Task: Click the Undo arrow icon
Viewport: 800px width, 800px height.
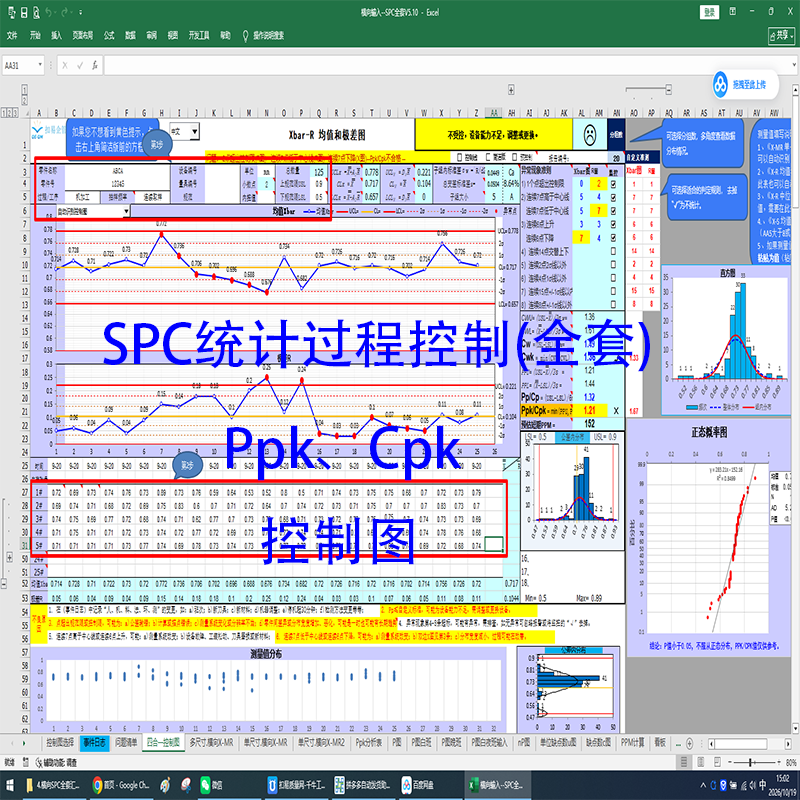Action: (x=49, y=13)
